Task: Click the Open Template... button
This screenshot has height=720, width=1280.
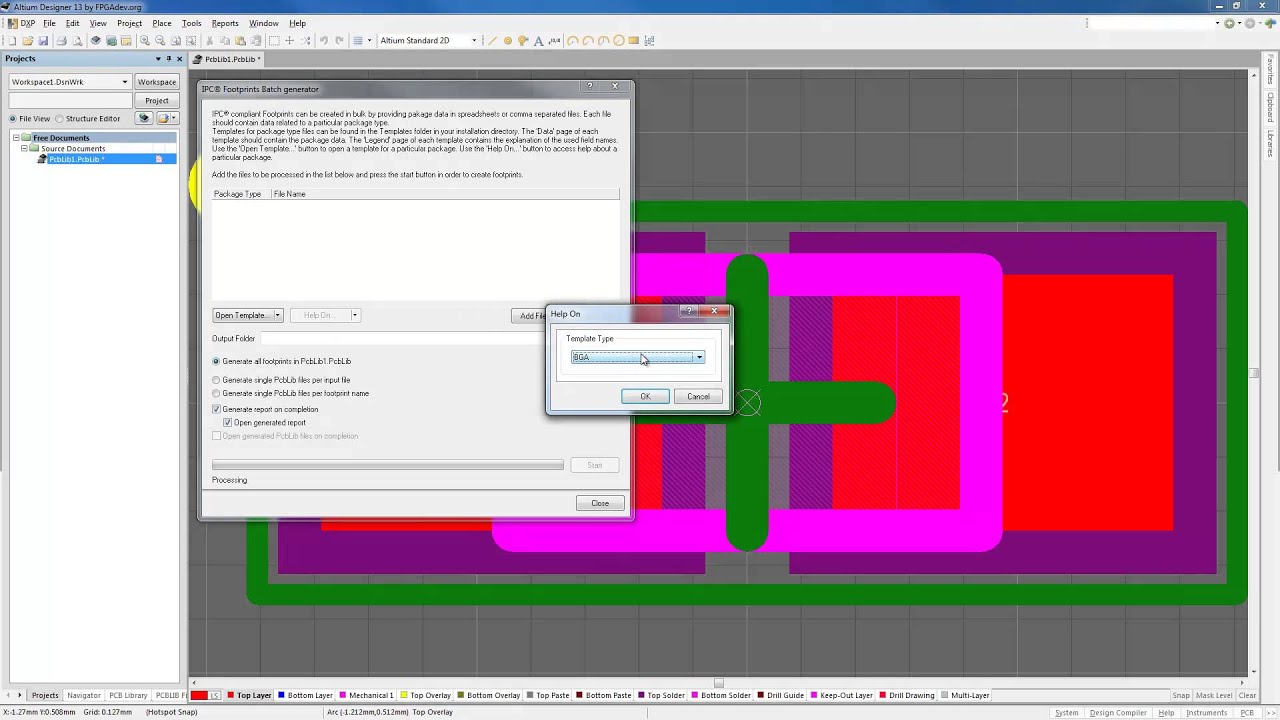Action: pos(243,315)
